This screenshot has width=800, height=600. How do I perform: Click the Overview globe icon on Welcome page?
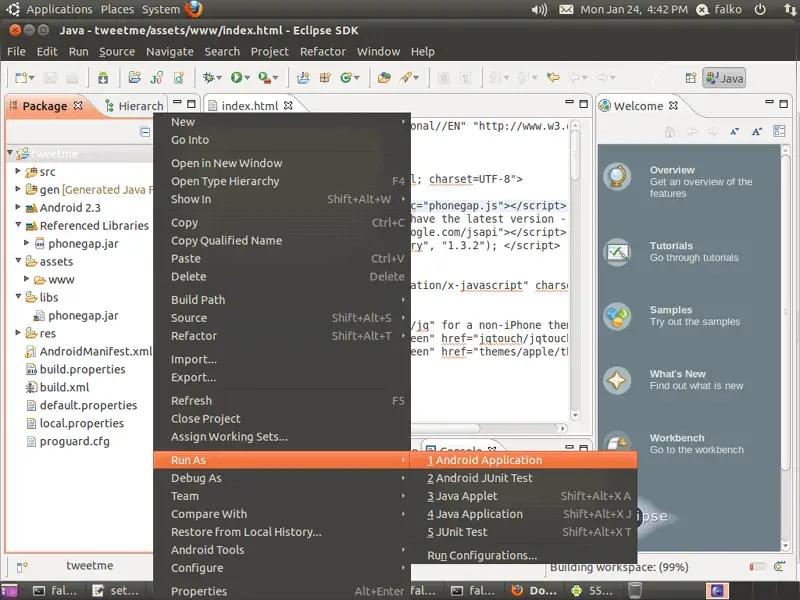pos(617,177)
